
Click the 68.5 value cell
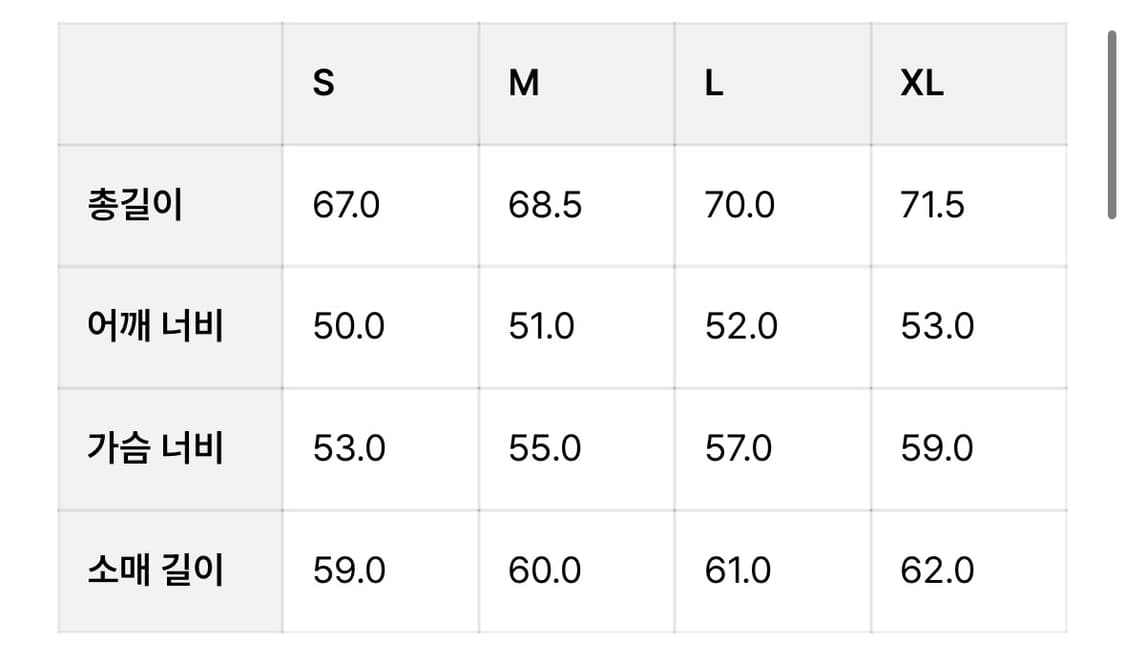[x=545, y=206]
